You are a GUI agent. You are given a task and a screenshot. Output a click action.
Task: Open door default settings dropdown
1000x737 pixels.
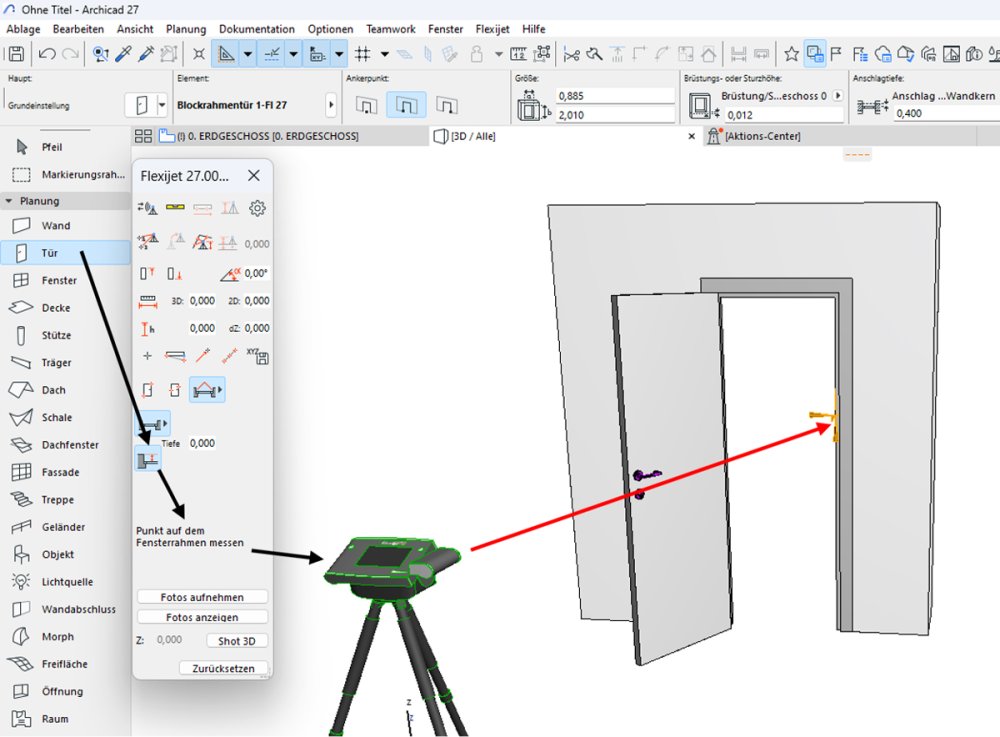tap(162, 105)
